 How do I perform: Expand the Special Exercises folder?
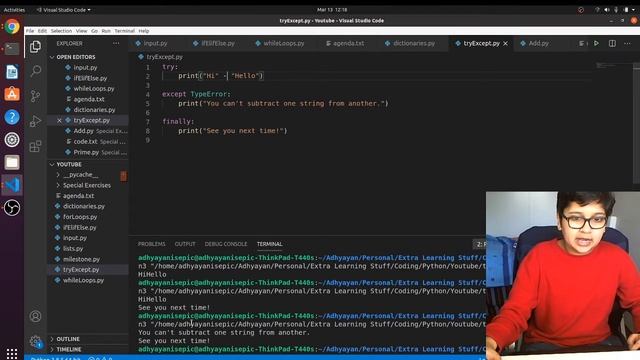[x=87, y=185]
